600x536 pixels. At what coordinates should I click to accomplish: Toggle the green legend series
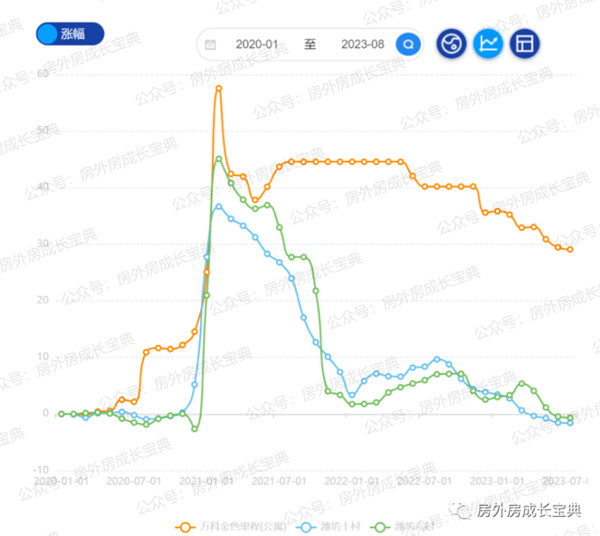[x=402, y=527]
